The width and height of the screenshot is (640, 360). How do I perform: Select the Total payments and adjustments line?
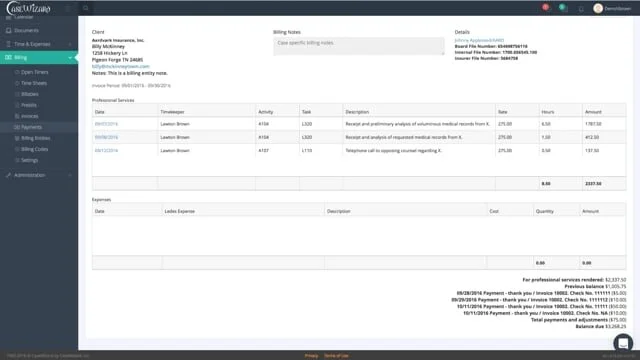pos(578,320)
